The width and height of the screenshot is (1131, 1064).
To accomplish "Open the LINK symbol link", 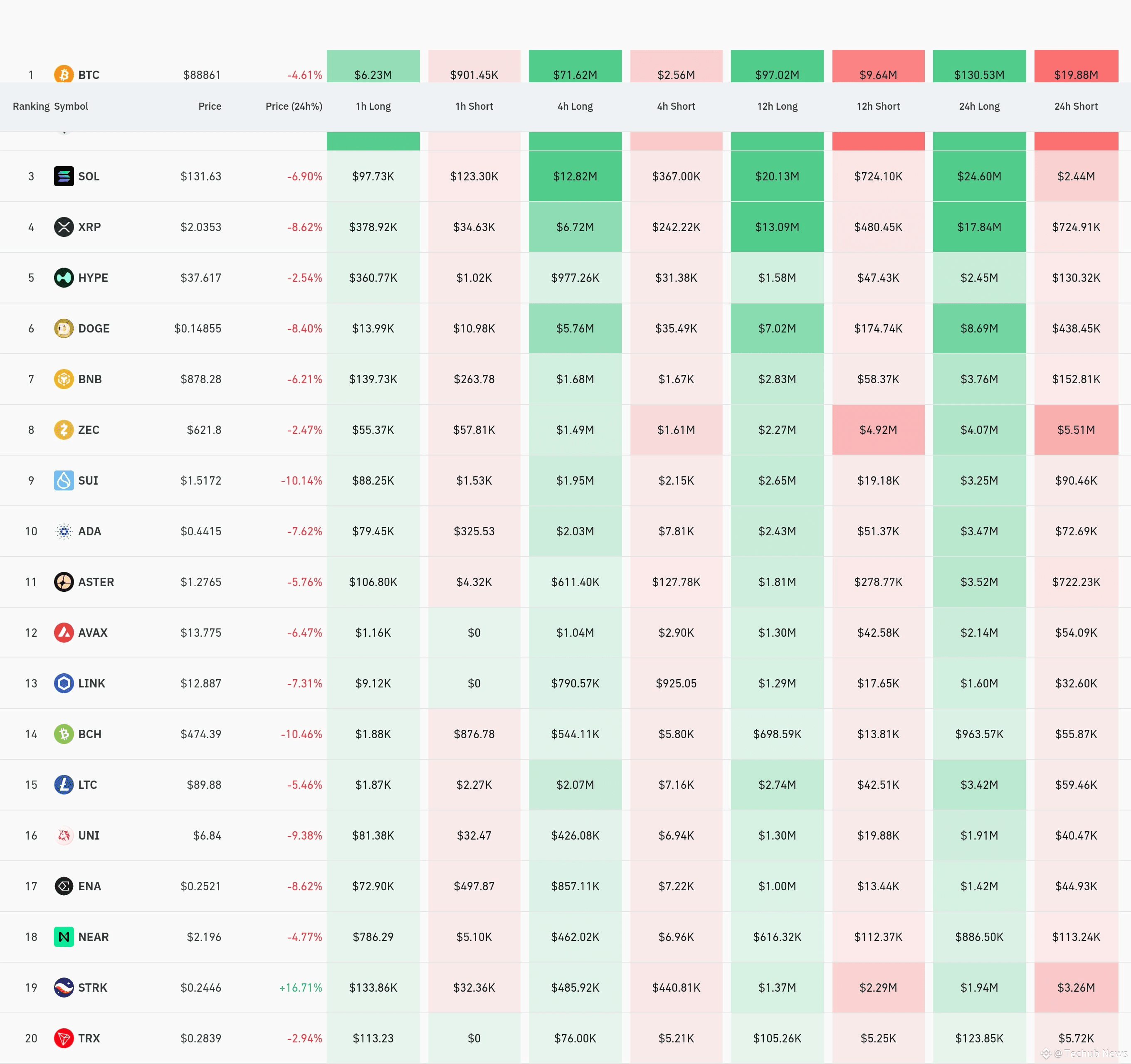I will point(91,683).
